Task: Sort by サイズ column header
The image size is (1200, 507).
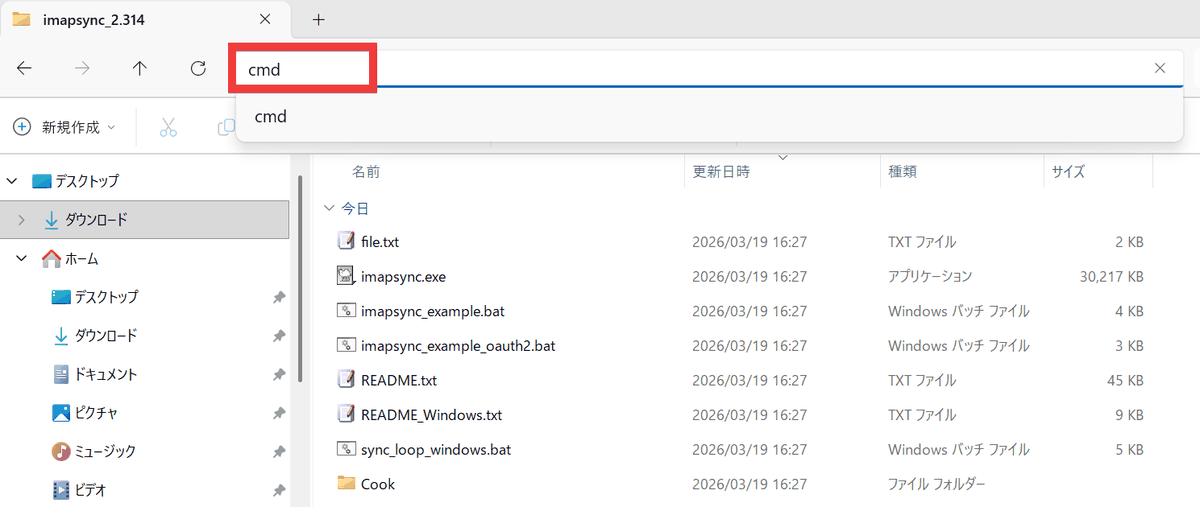Action: coord(1068,172)
